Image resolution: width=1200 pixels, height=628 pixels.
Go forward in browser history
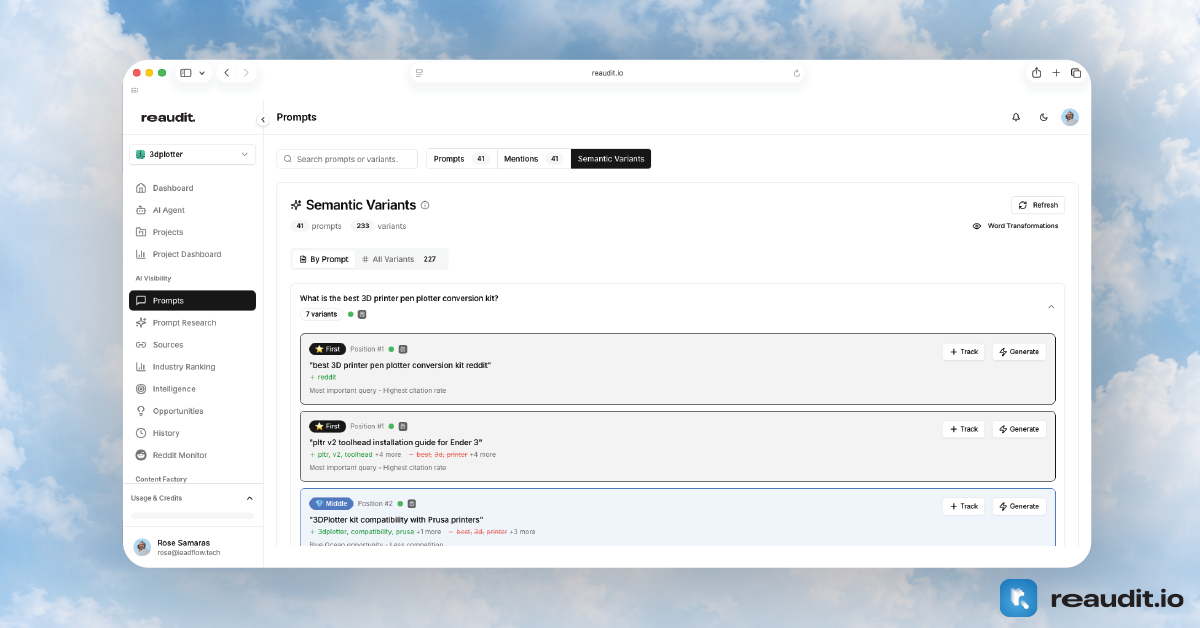246,73
